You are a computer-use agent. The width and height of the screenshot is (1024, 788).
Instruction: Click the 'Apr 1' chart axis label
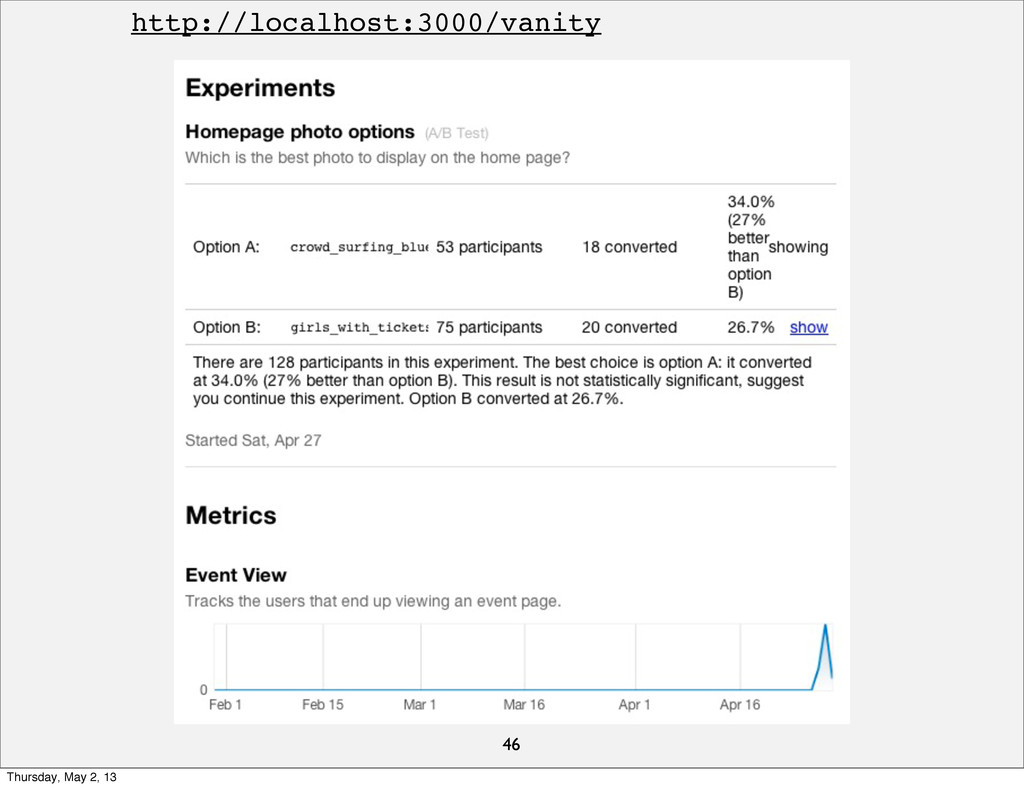(x=634, y=705)
